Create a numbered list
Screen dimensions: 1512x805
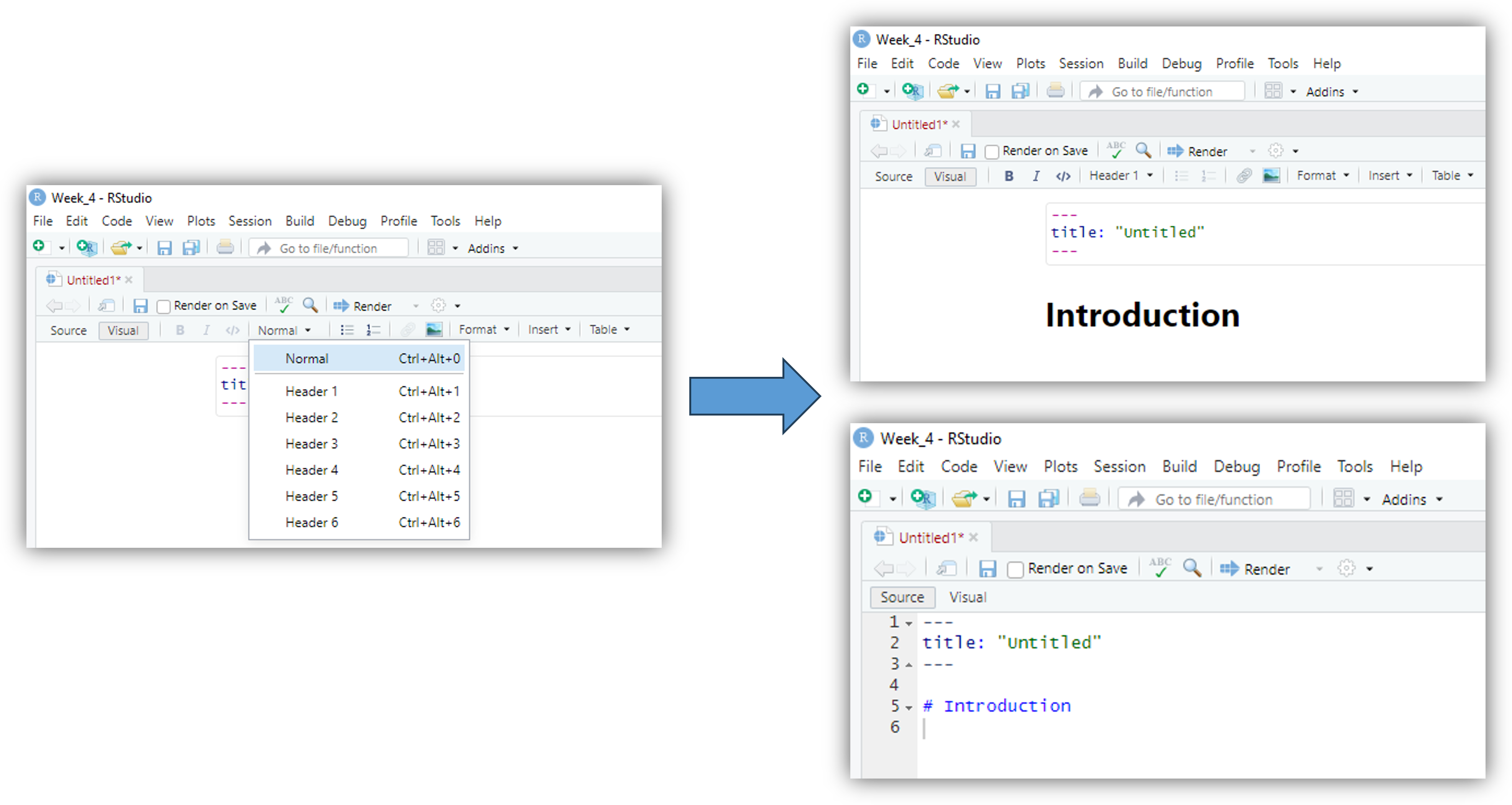pyautogui.click(x=1205, y=175)
